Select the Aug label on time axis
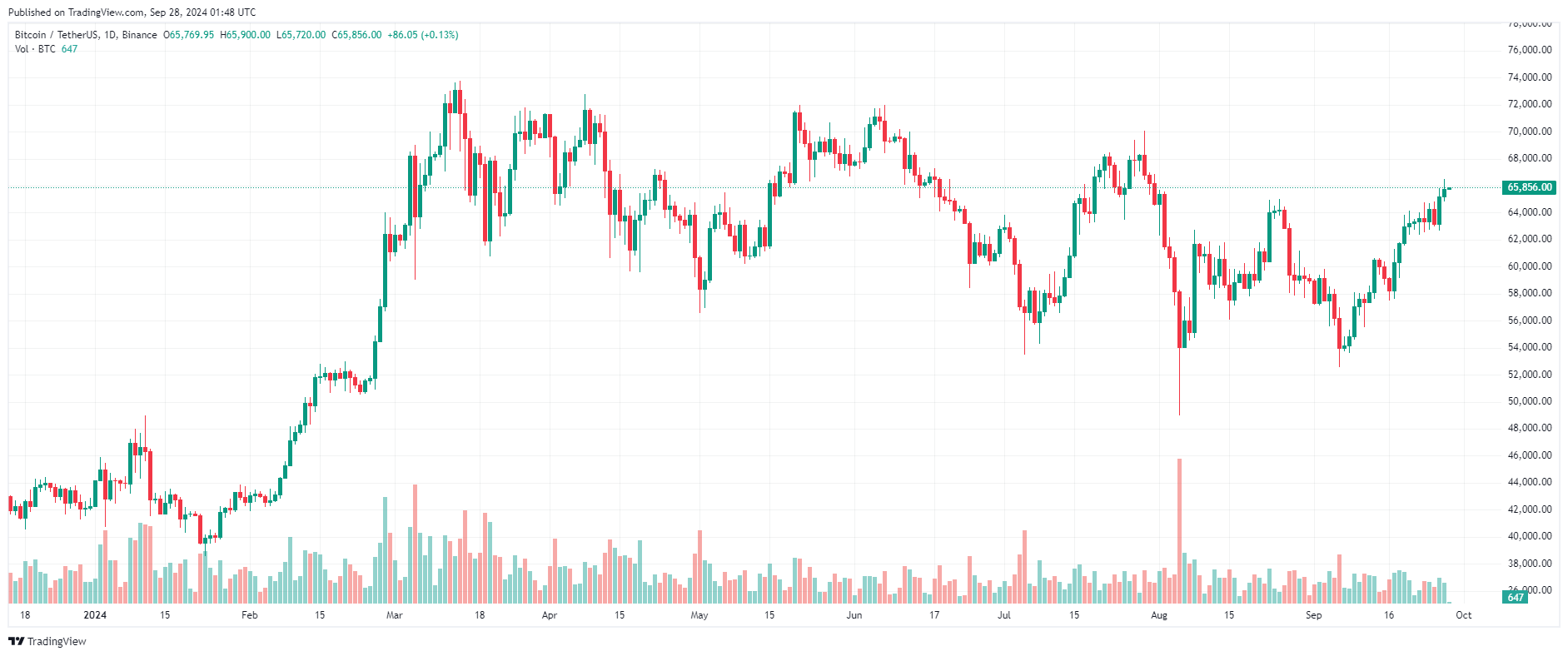1568x656 pixels. click(1159, 615)
